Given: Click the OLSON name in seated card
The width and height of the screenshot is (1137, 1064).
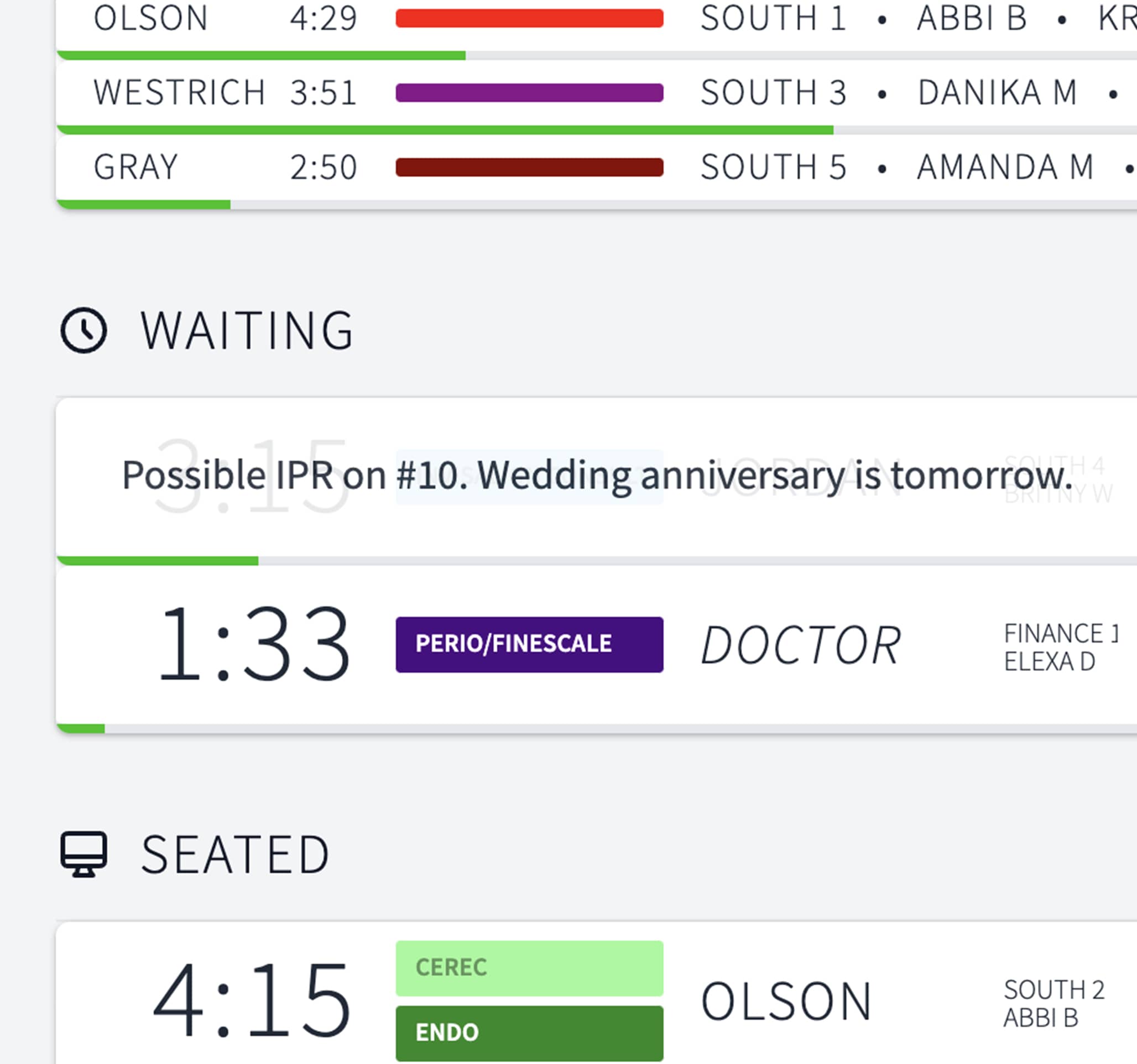Looking at the screenshot, I should click(786, 1002).
